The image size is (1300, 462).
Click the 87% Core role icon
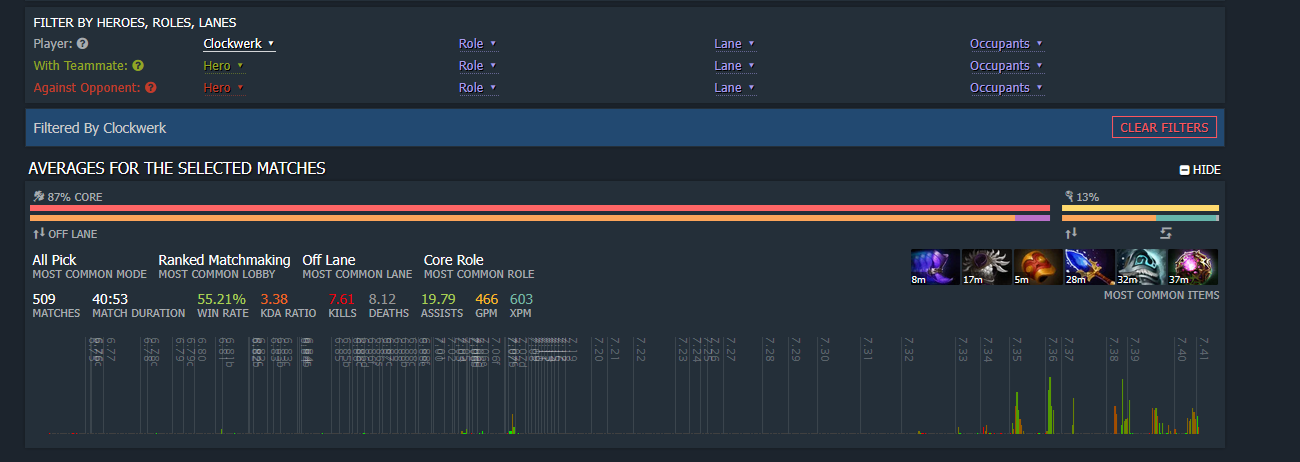click(39, 196)
